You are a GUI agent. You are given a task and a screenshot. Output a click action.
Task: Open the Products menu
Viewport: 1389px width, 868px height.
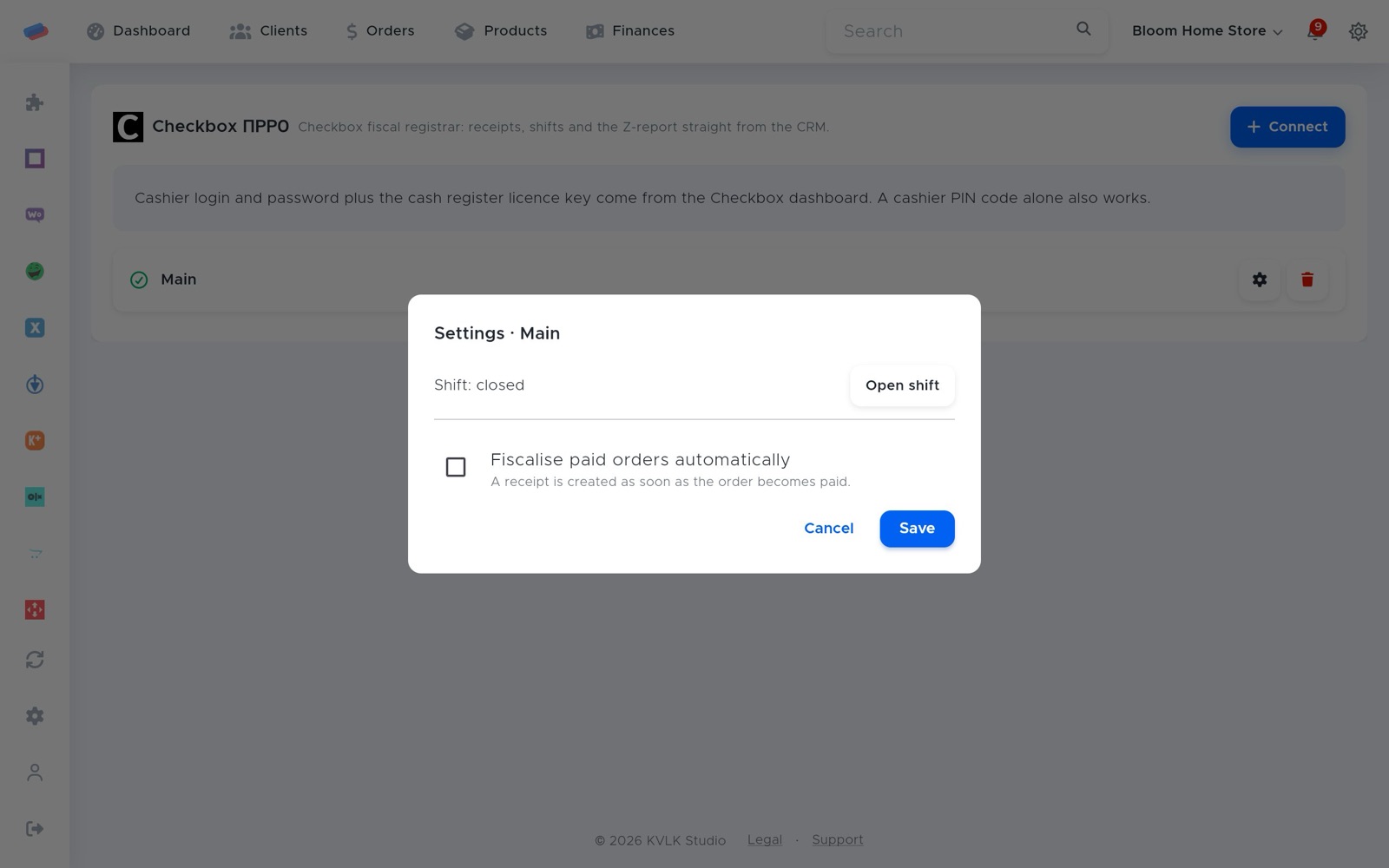[x=501, y=31]
